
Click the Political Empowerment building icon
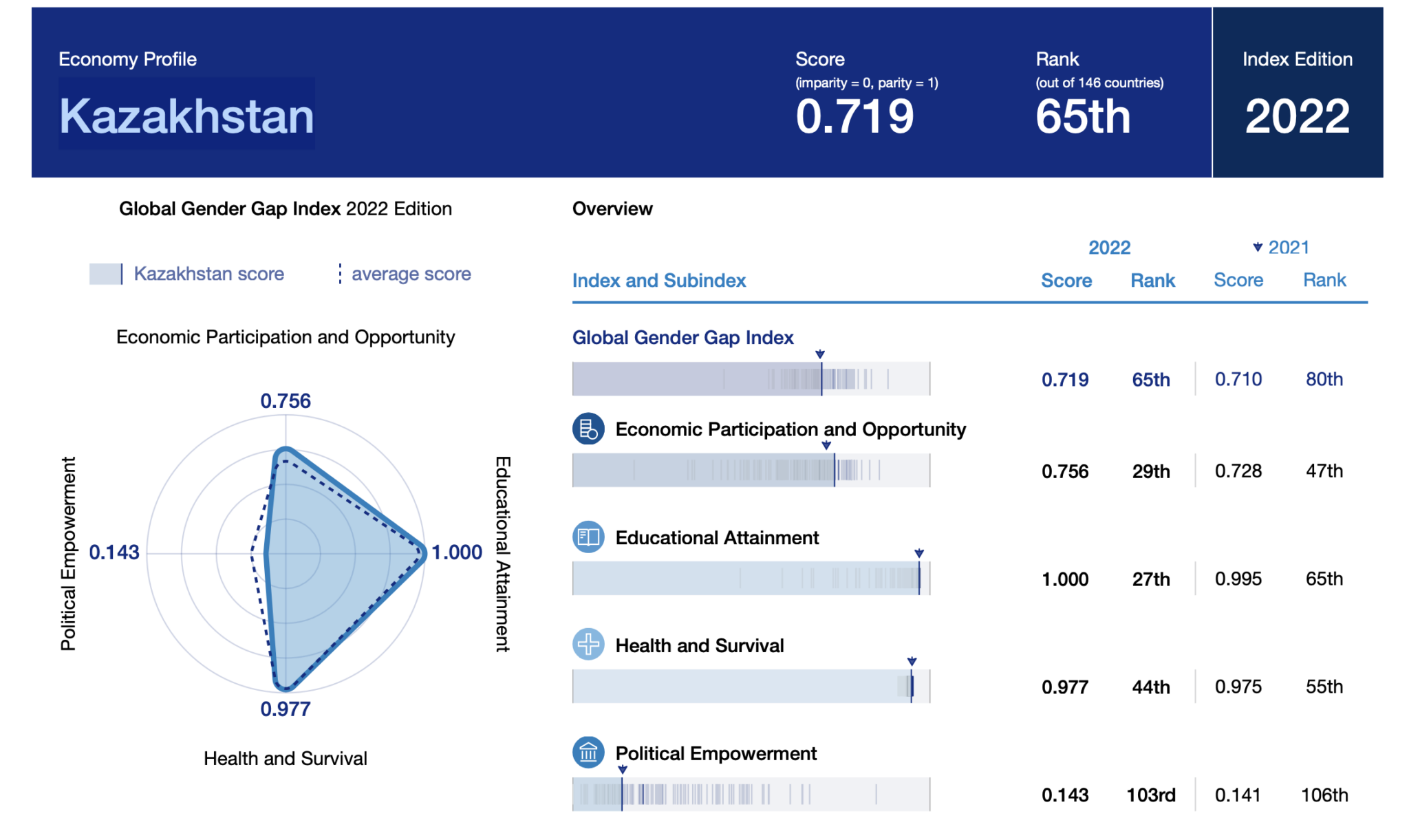coord(588,753)
